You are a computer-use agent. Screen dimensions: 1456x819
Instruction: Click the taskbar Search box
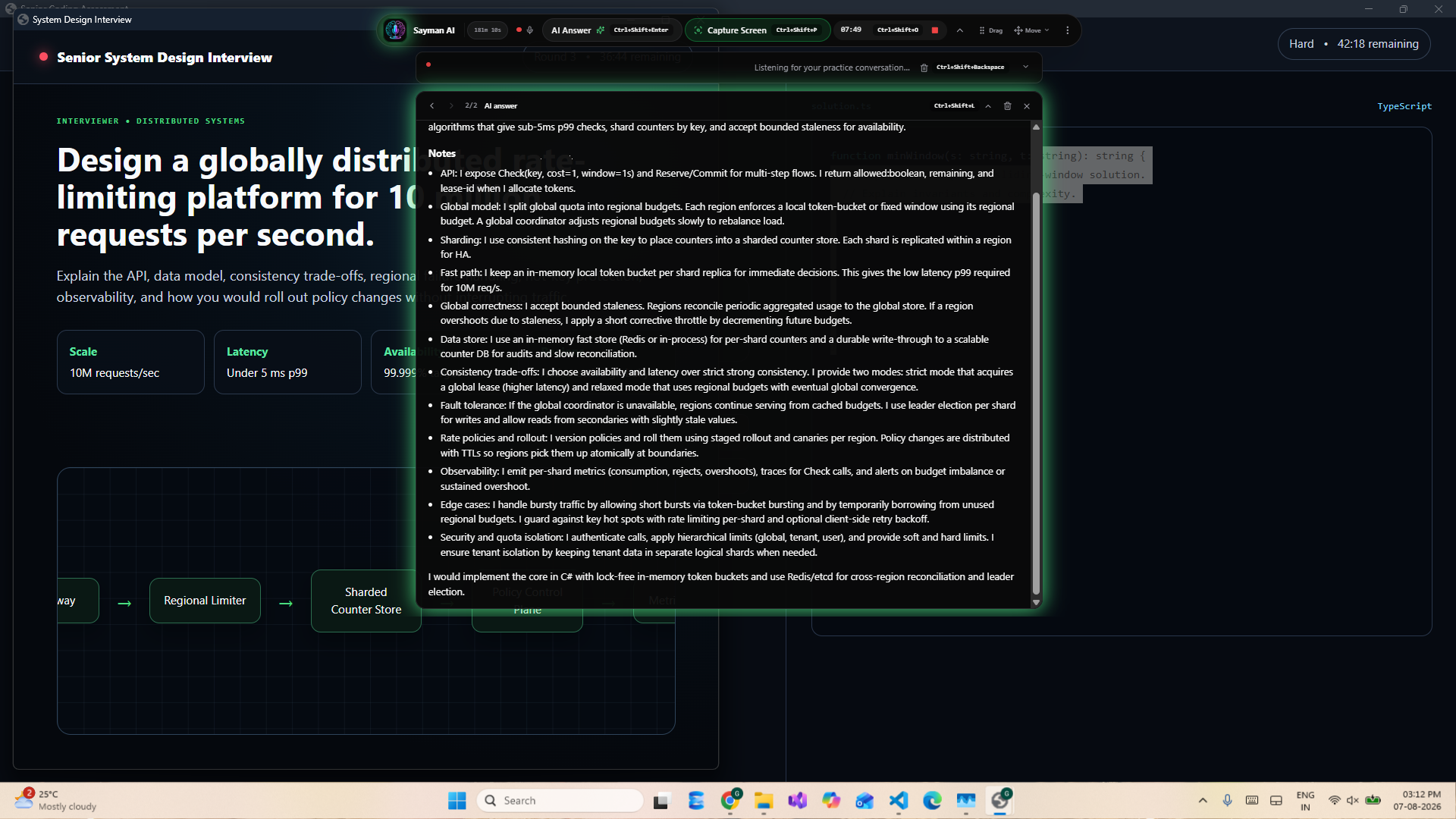point(560,801)
